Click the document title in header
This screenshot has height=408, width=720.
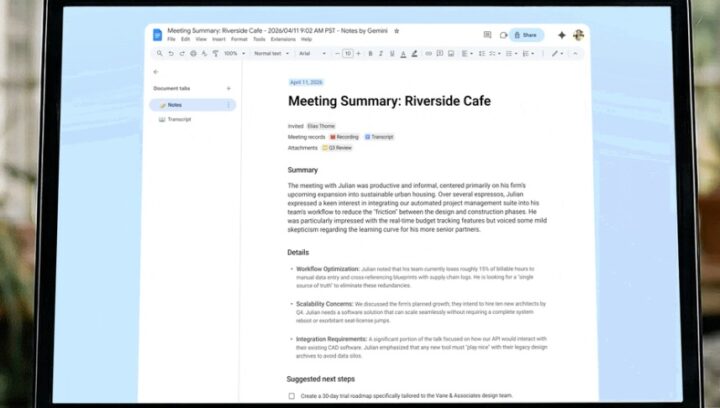(277, 31)
